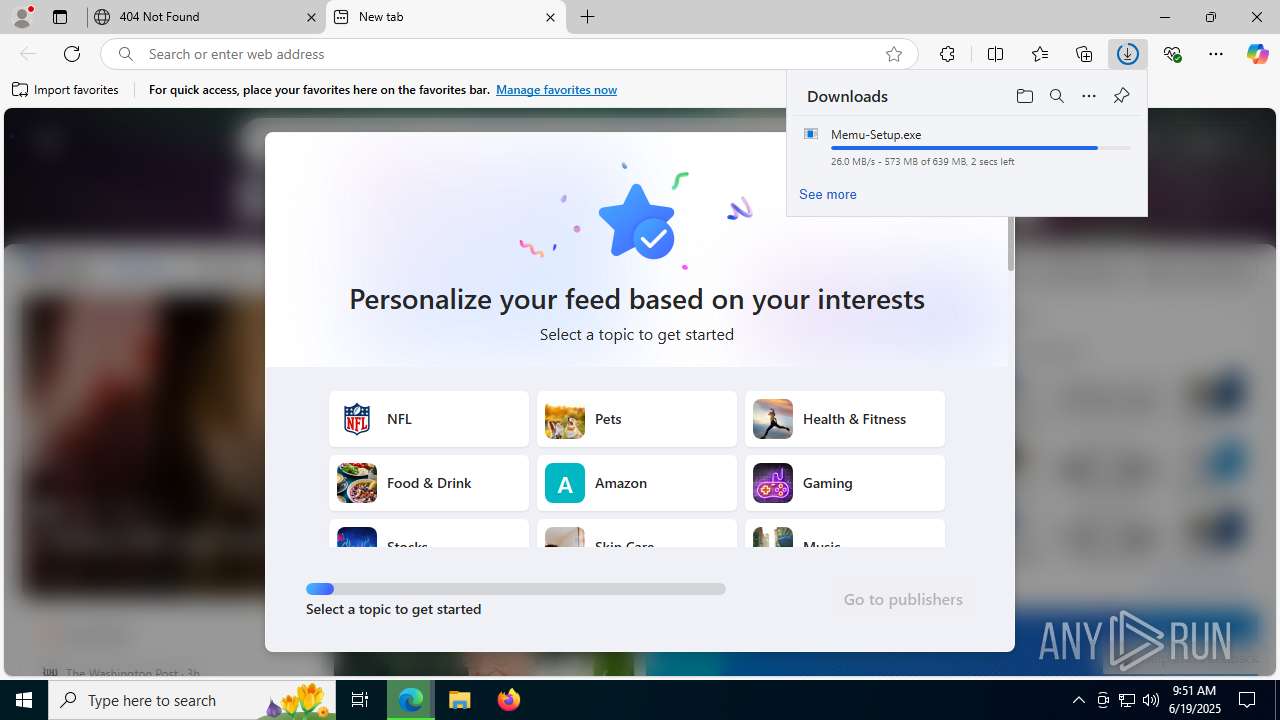Open the Edge profile icon

(x=22, y=17)
